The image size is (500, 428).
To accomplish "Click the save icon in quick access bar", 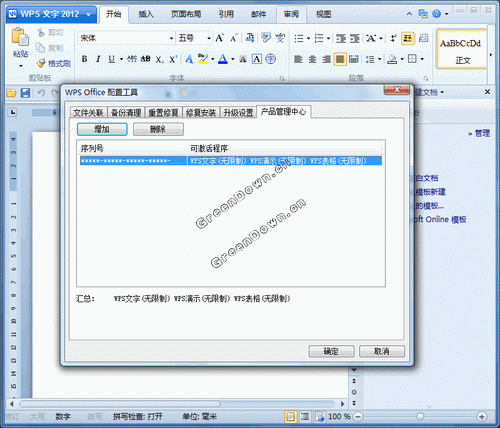I will [25, 93].
